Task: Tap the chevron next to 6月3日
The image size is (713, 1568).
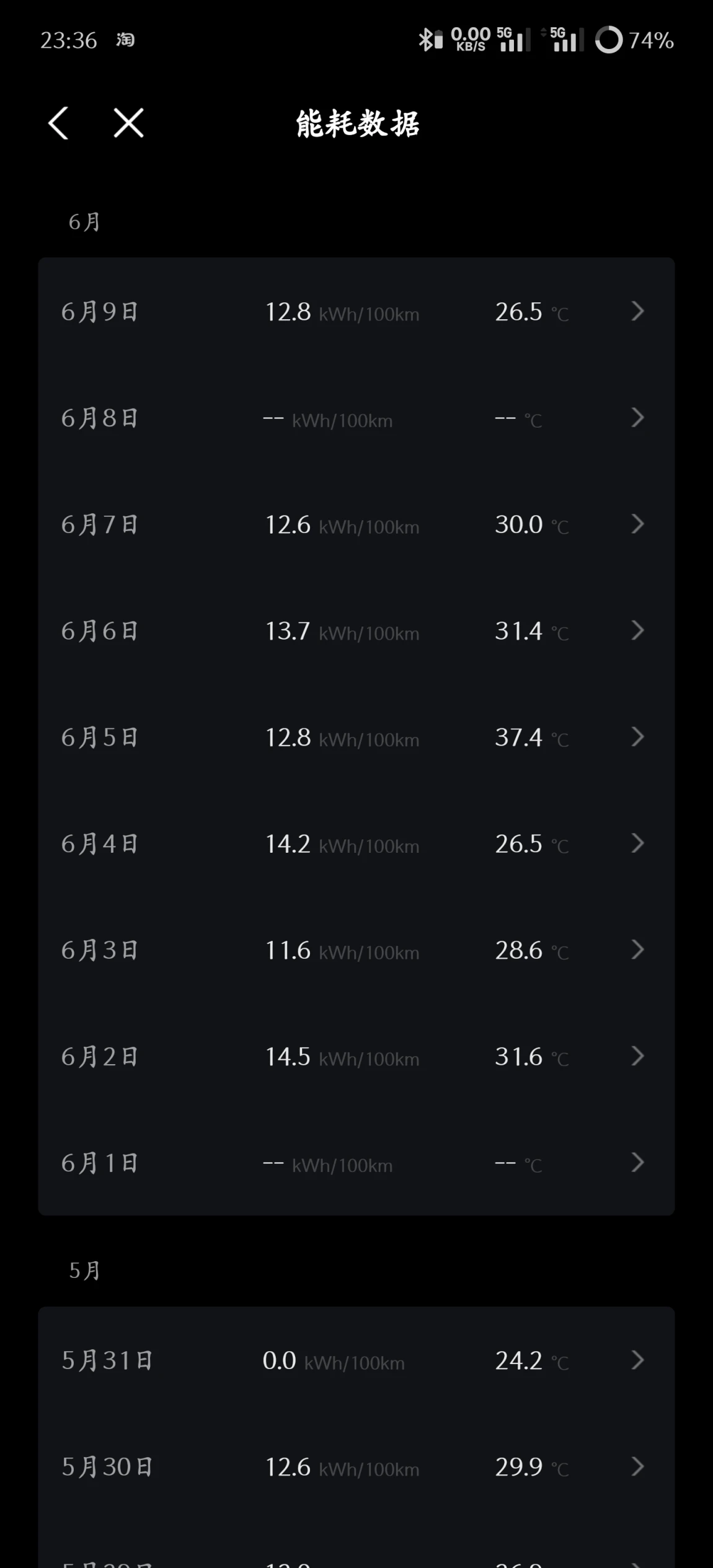Action: [637, 949]
